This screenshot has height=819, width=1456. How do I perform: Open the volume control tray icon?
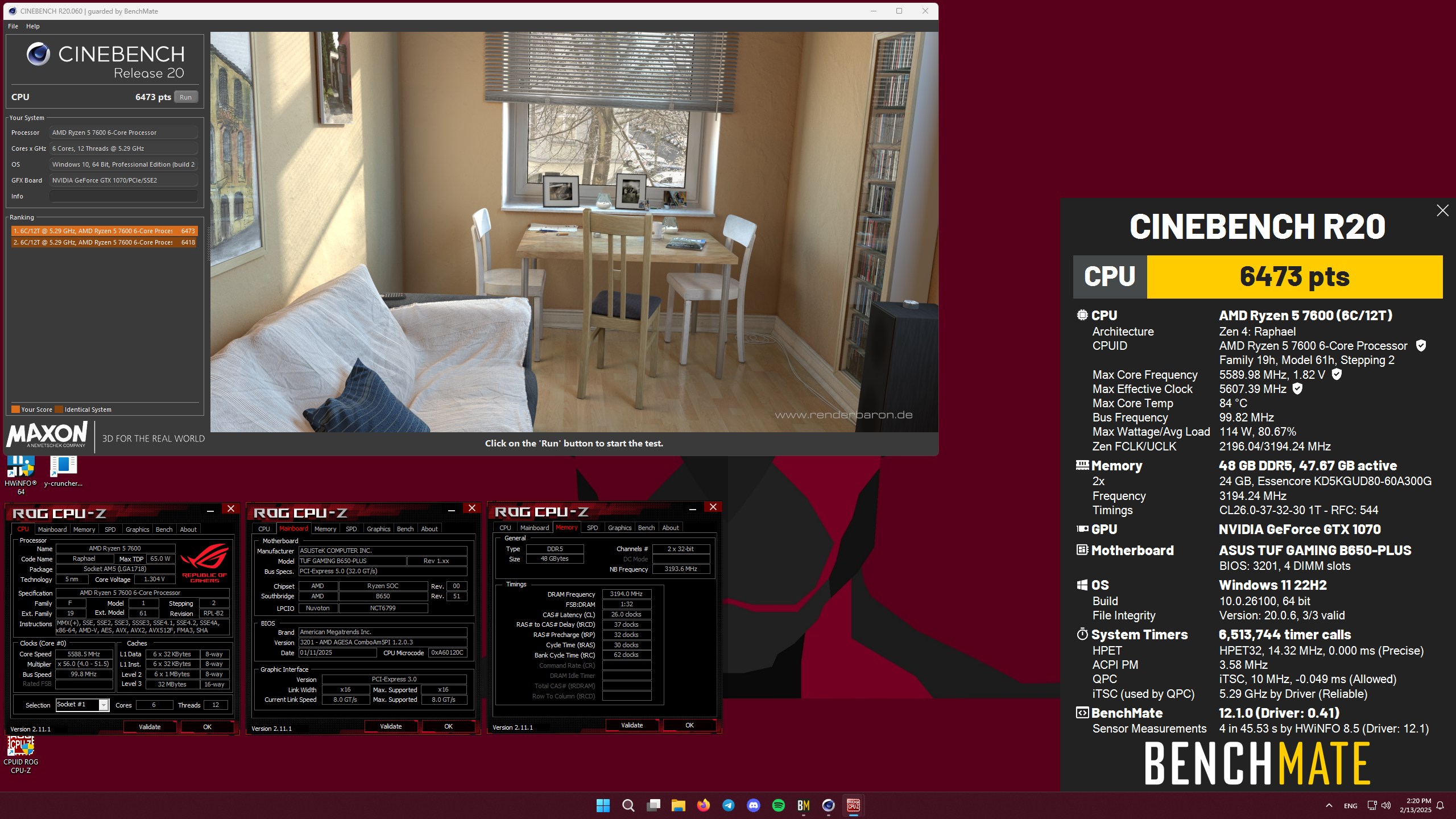[1386, 805]
